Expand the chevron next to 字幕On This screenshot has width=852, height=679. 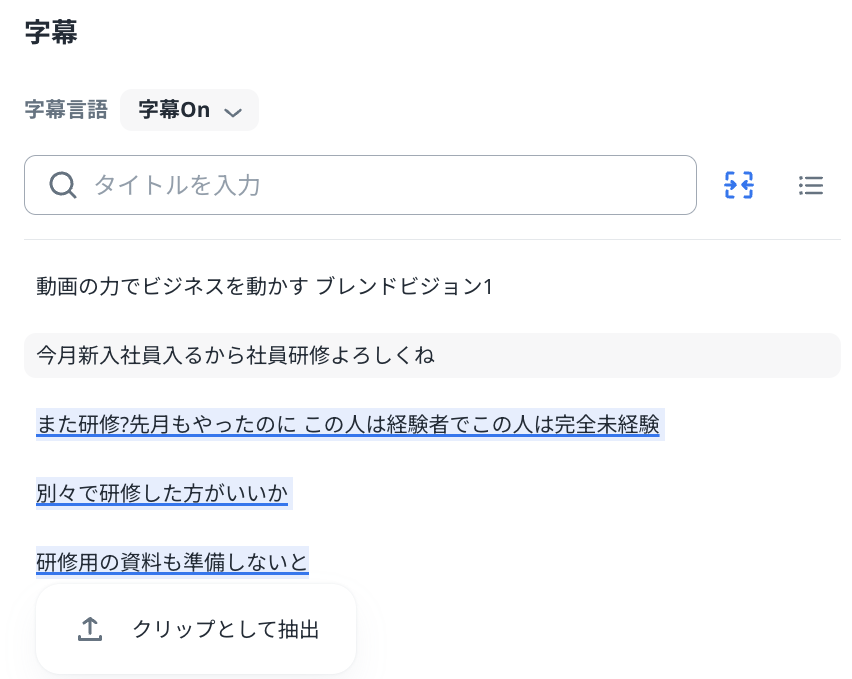tap(233, 111)
